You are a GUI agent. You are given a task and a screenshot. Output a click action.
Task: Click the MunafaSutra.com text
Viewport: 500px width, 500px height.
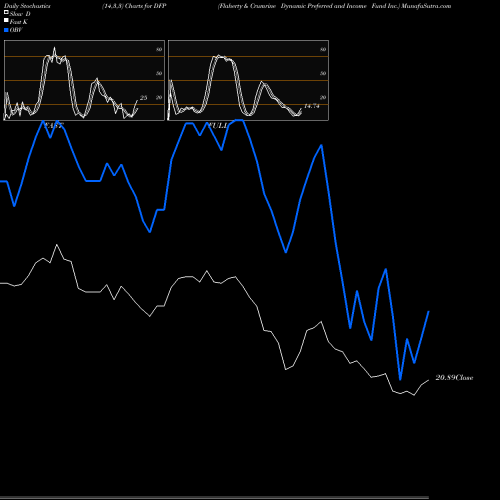pos(426,6)
